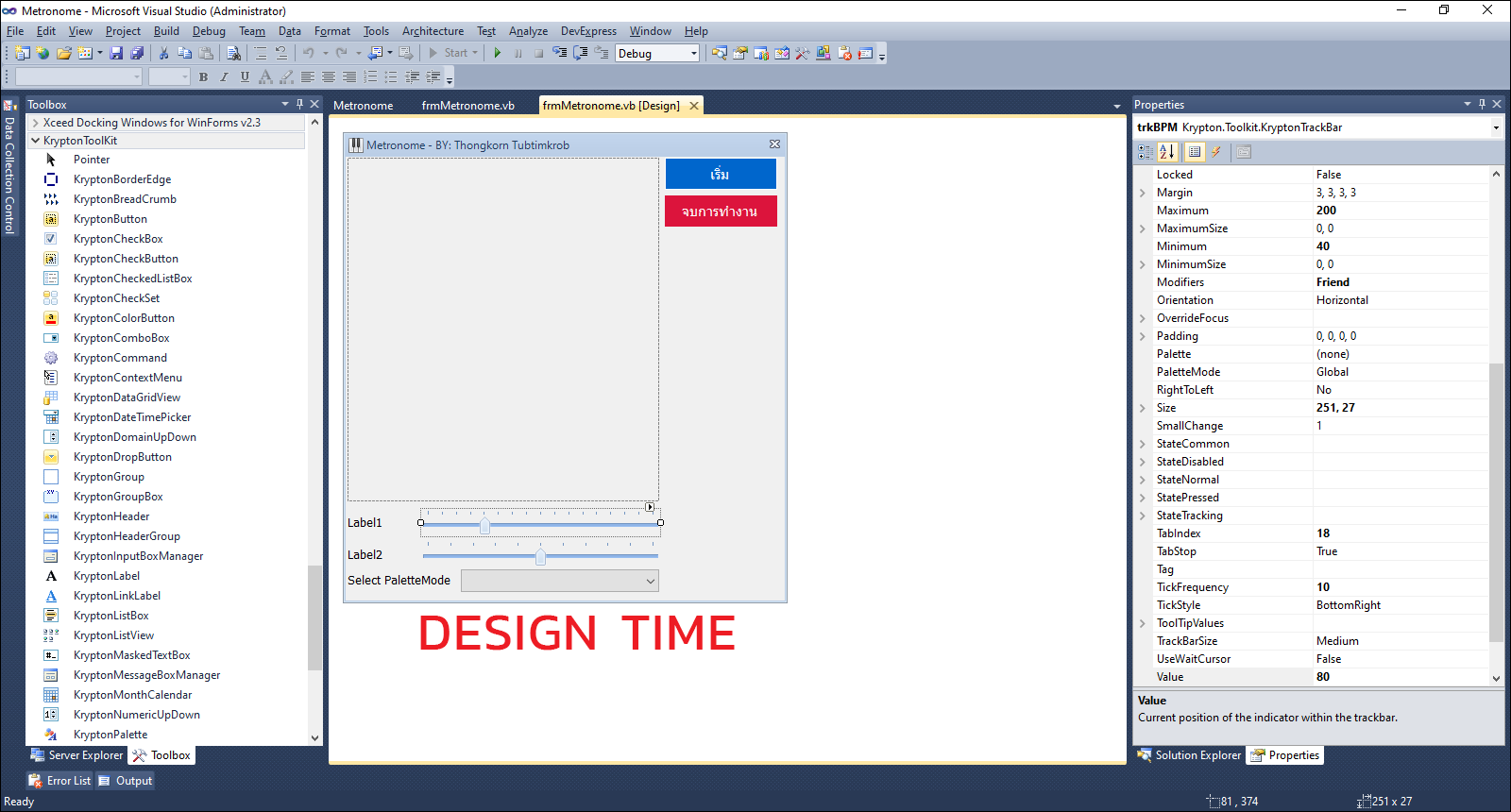Viewport: 1511px width, 812px height.
Task: Click the thumb of the Label2 trackbar
Action: pos(540,557)
